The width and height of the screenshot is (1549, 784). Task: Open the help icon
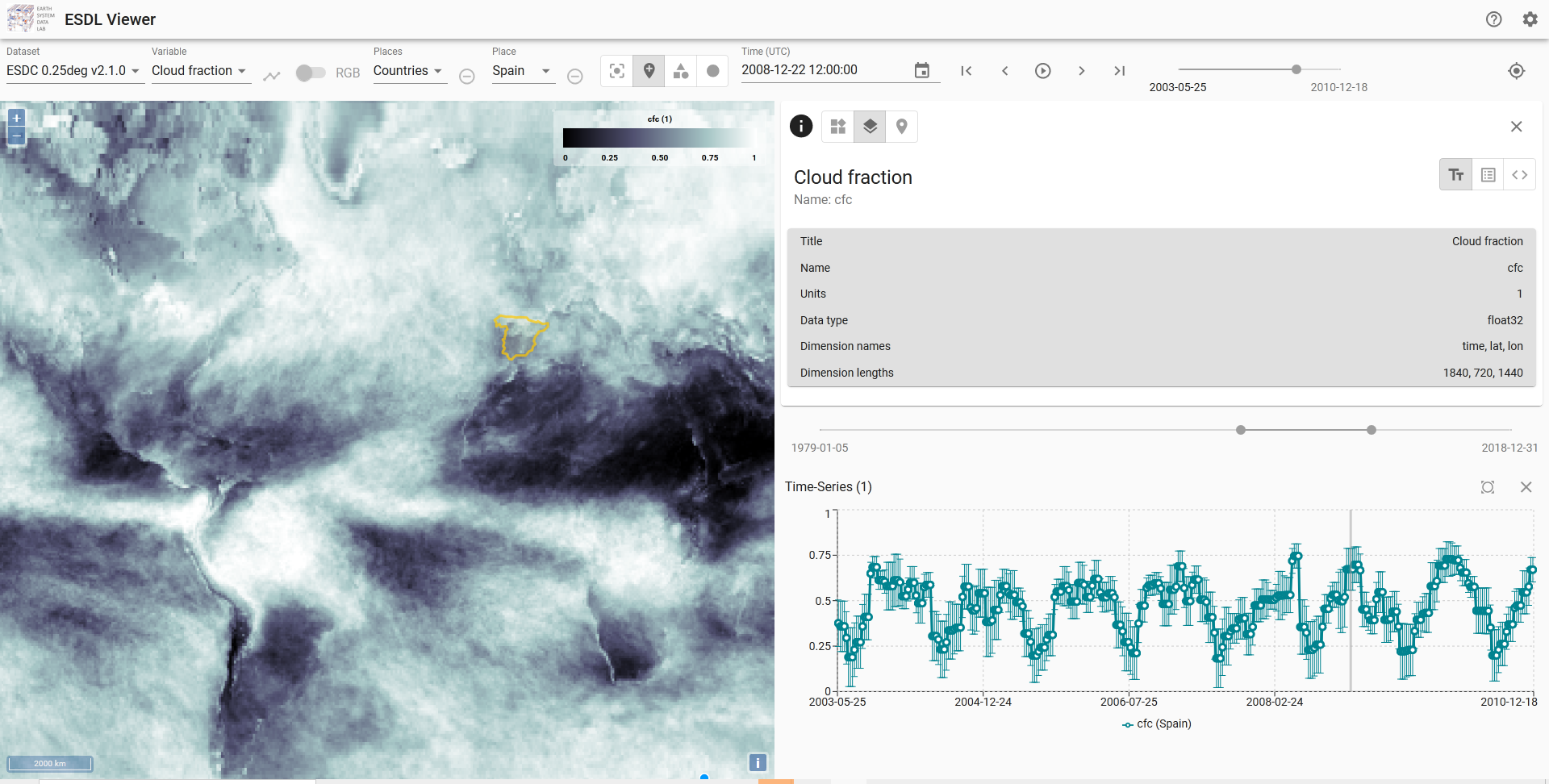click(1493, 19)
